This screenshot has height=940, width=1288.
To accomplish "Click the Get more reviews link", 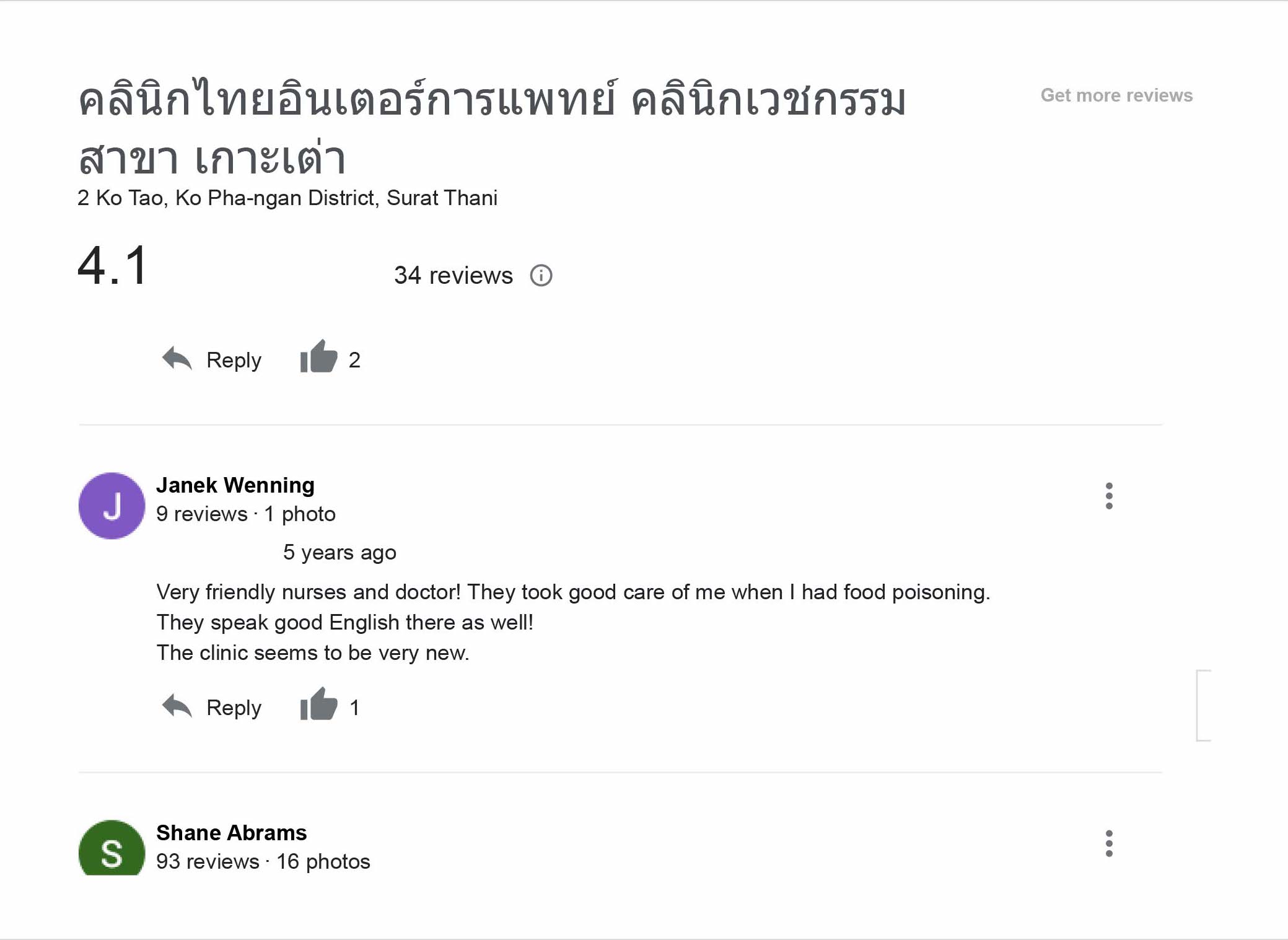I will pos(1116,95).
